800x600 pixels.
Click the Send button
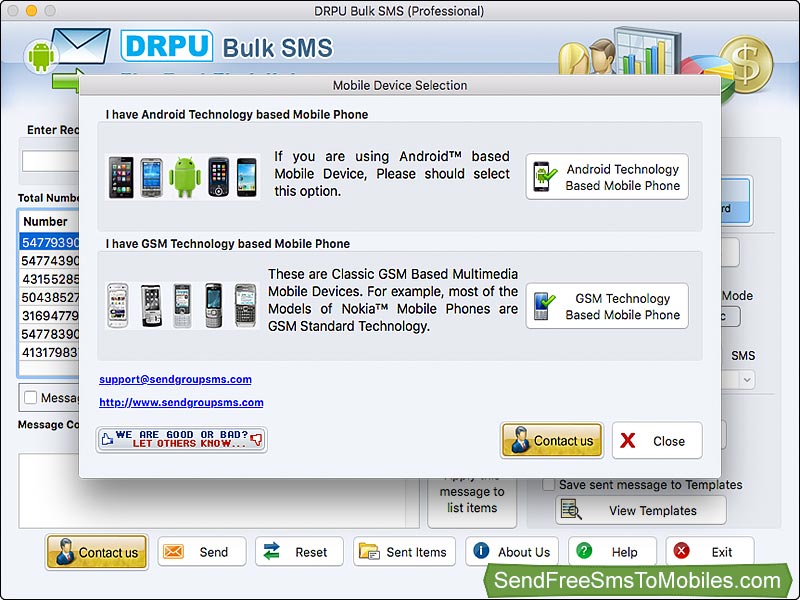coord(202,552)
